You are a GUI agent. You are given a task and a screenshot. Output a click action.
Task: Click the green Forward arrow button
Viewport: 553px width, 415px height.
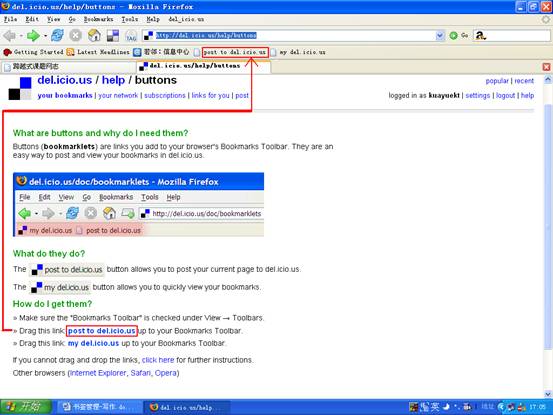click(x=33, y=35)
